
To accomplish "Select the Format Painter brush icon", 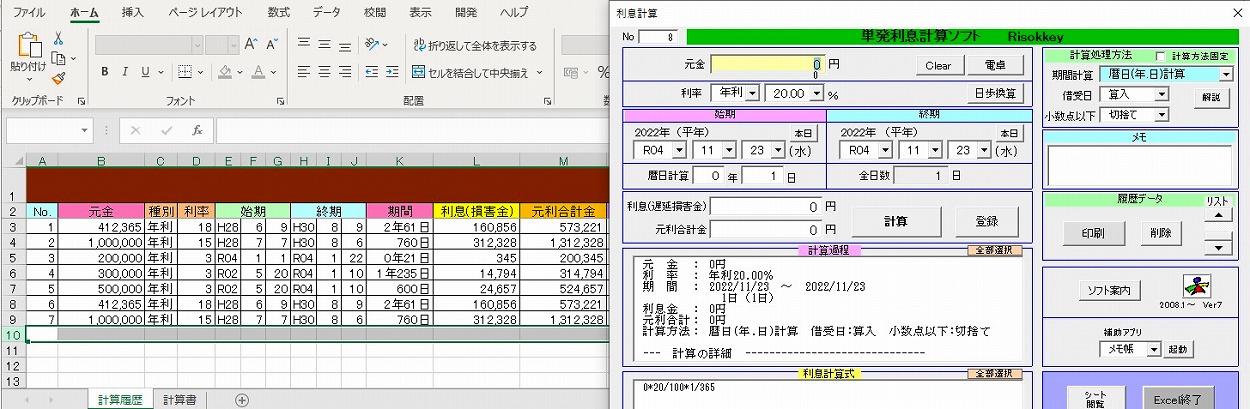I will pyautogui.click(x=58, y=77).
